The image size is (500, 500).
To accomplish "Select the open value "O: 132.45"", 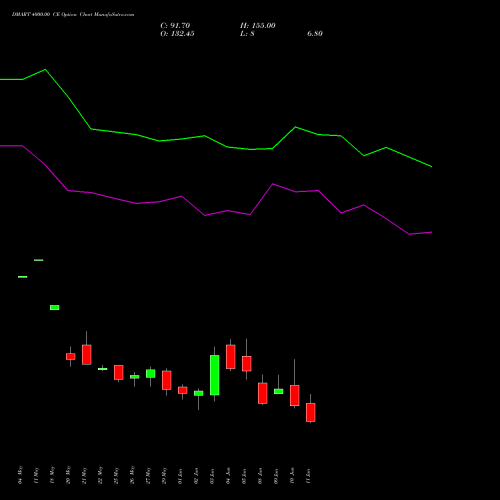I will coord(177,34).
